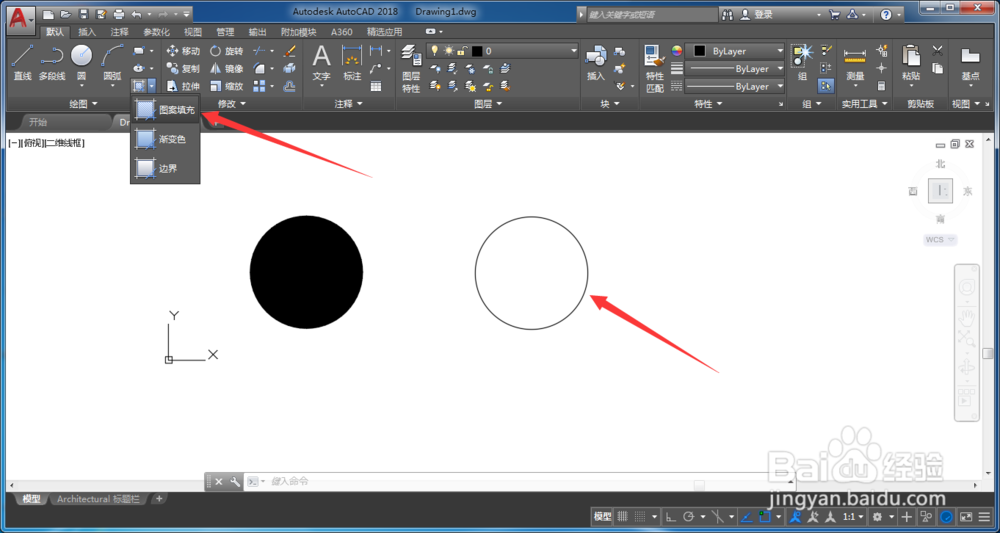Click the 旋转 rotate tool

(226, 51)
